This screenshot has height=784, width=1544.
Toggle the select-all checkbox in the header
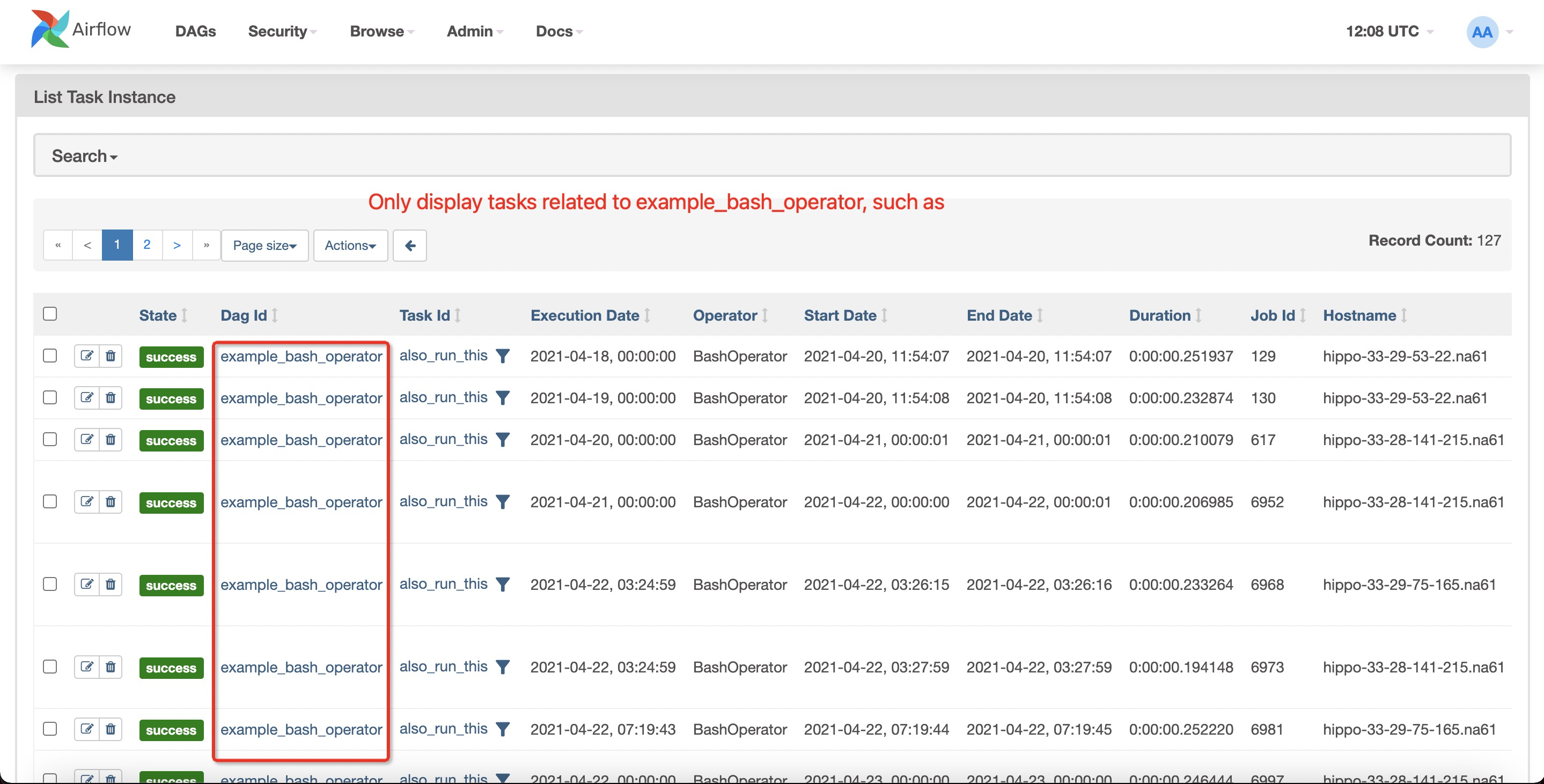coord(50,313)
